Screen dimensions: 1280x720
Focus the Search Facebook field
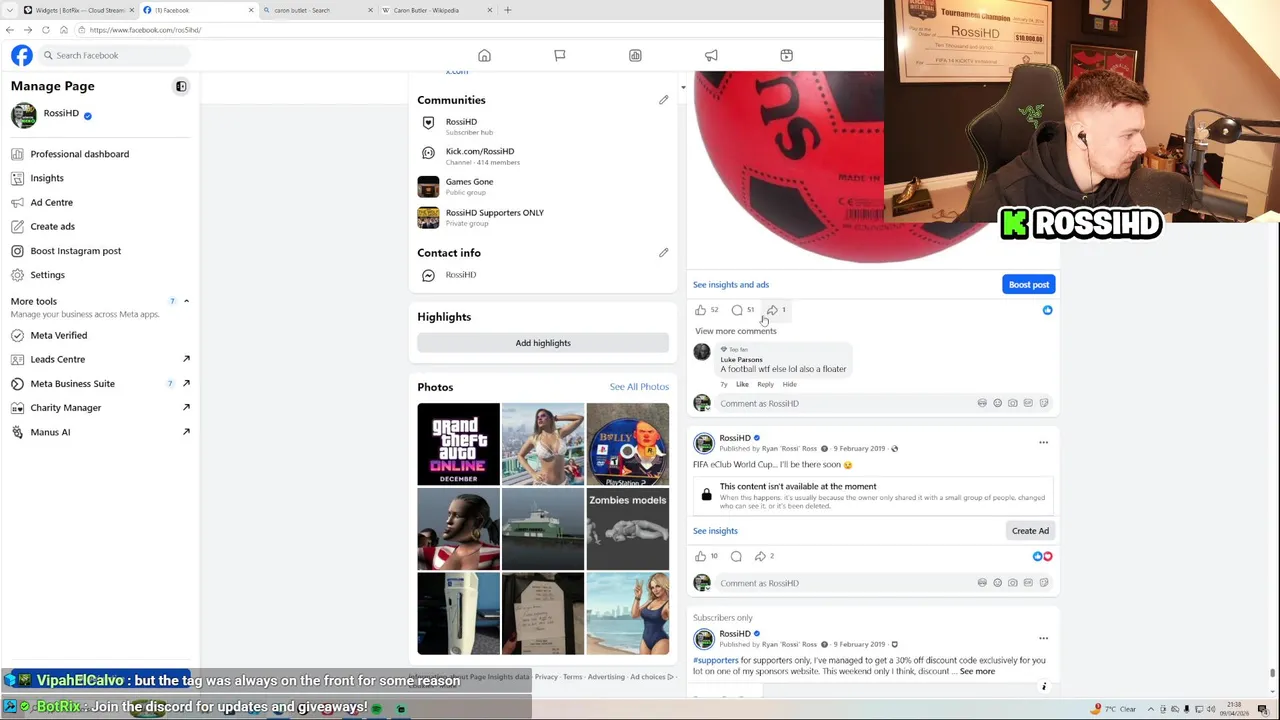pos(113,55)
